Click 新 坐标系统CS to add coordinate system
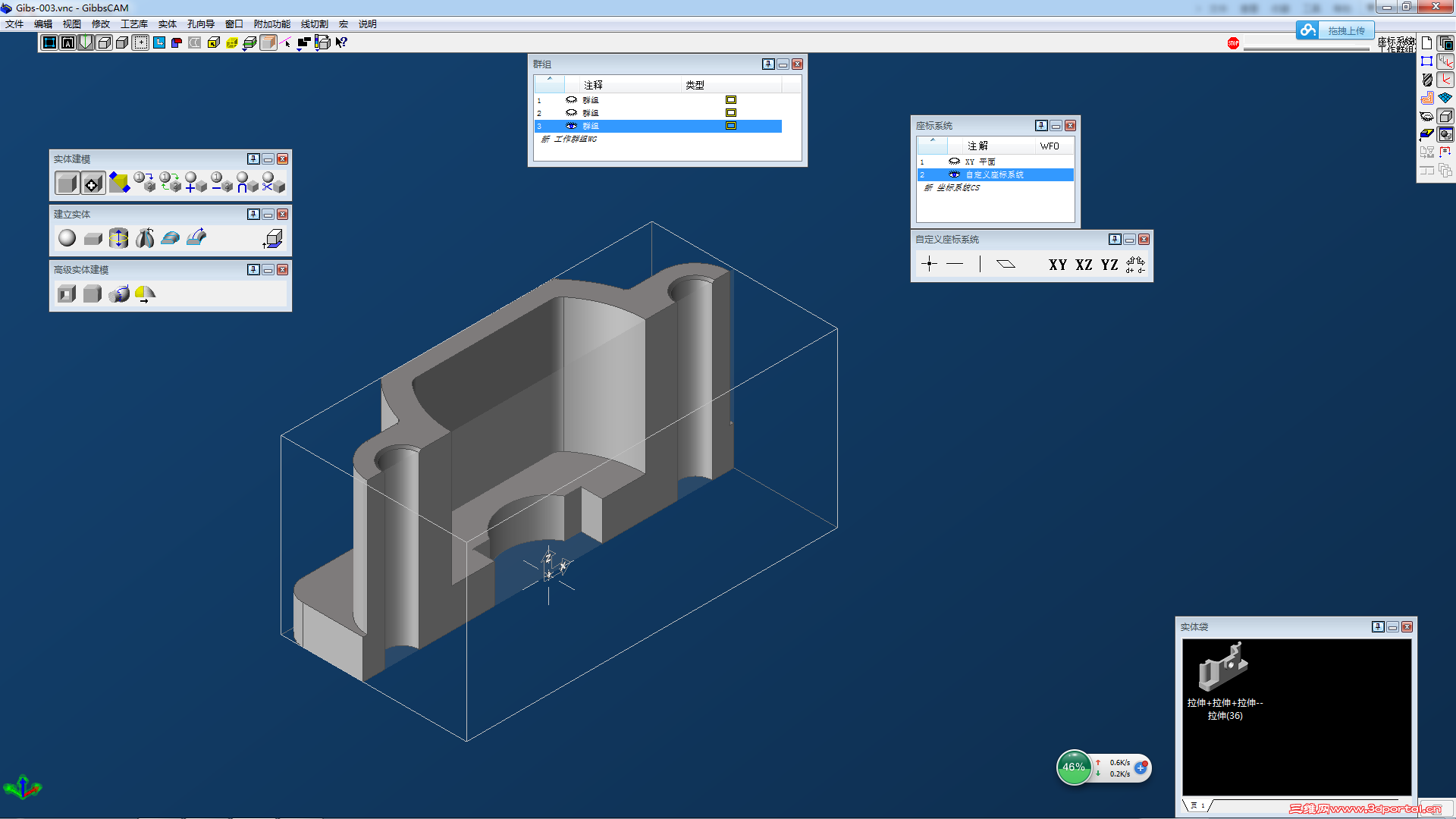The image size is (1456, 819). click(952, 188)
